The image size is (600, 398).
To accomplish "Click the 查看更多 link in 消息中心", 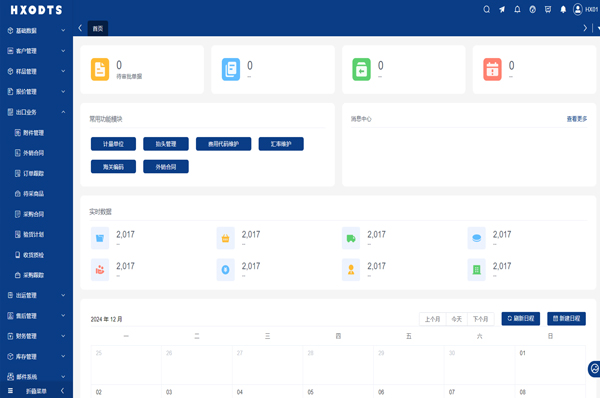I will click(577, 119).
